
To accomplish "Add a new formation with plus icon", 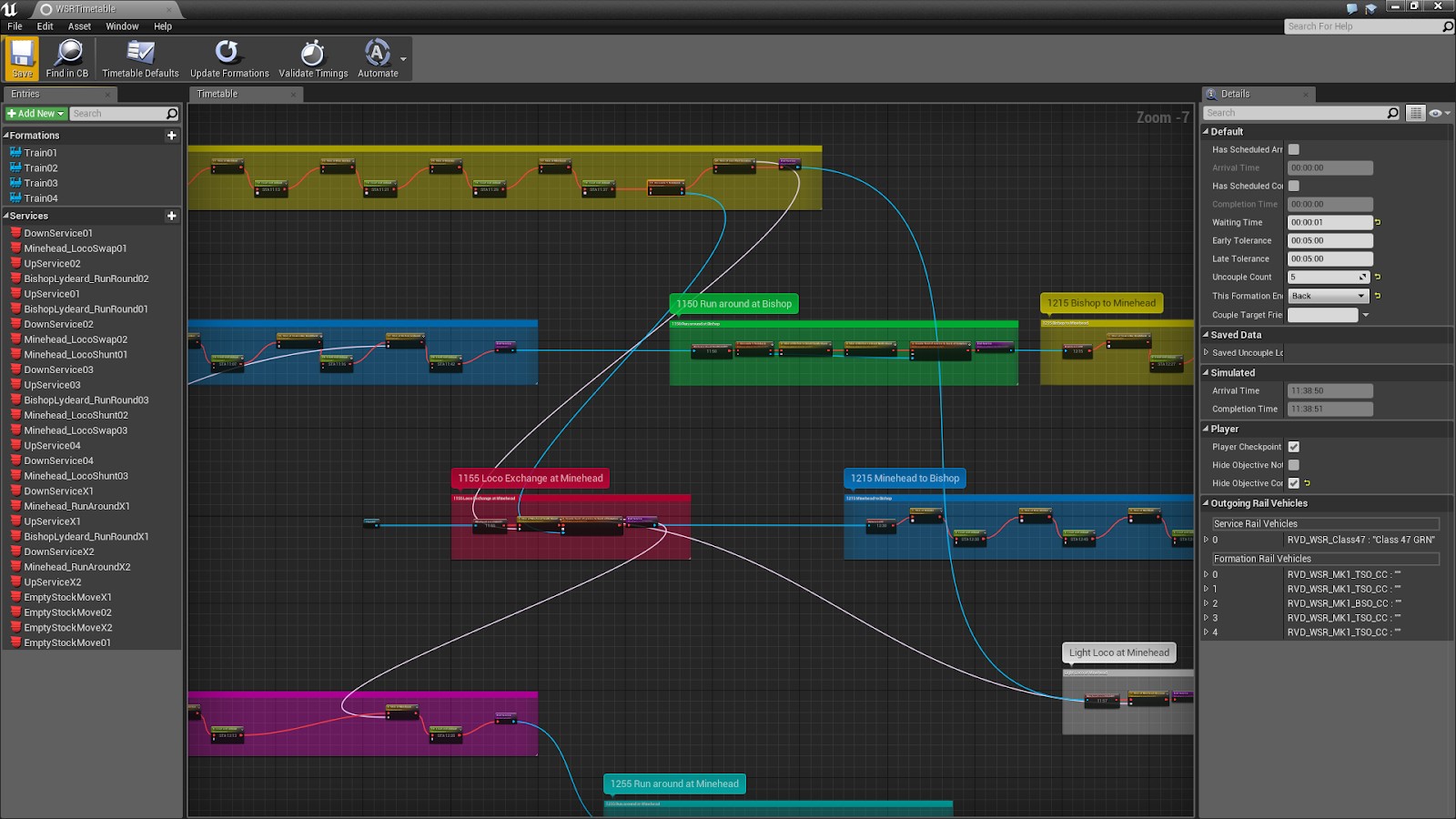I will click(x=171, y=136).
